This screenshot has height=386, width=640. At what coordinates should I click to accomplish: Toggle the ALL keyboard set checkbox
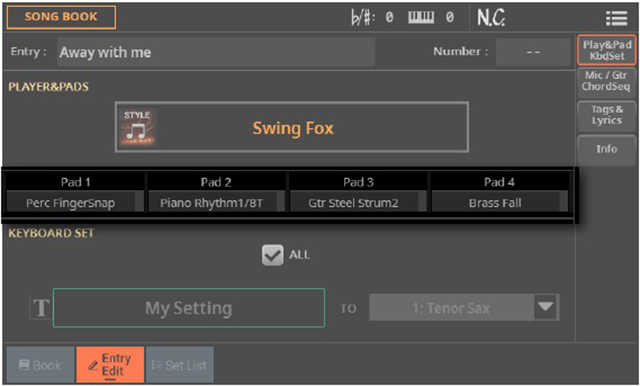pos(272,255)
